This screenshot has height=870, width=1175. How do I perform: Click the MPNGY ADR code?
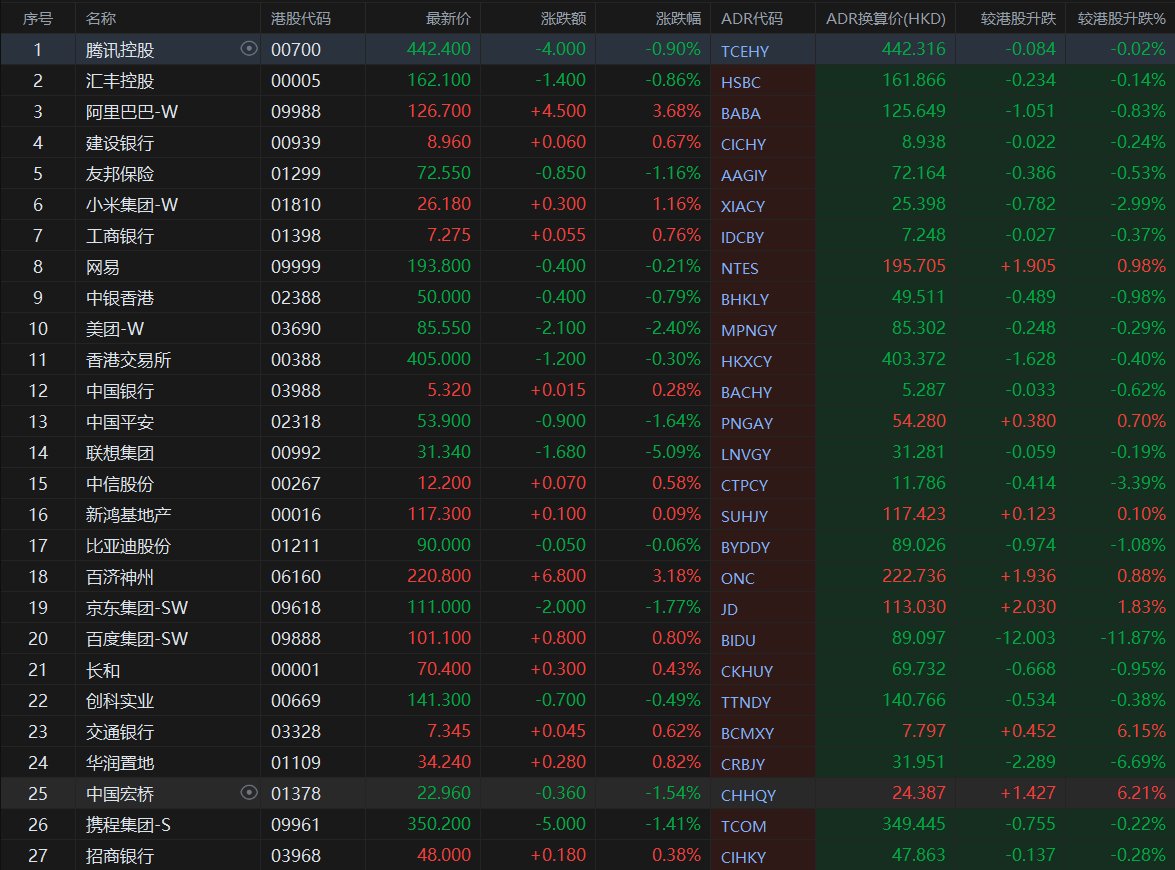tap(749, 330)
